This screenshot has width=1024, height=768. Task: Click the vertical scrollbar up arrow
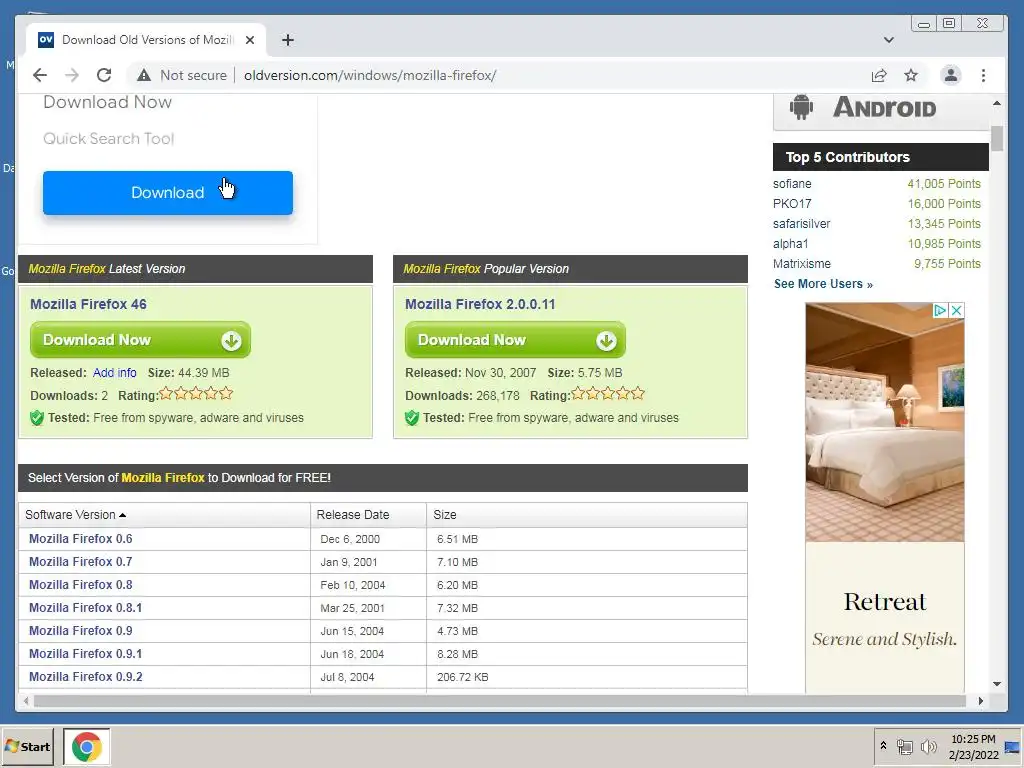(997, 103)
